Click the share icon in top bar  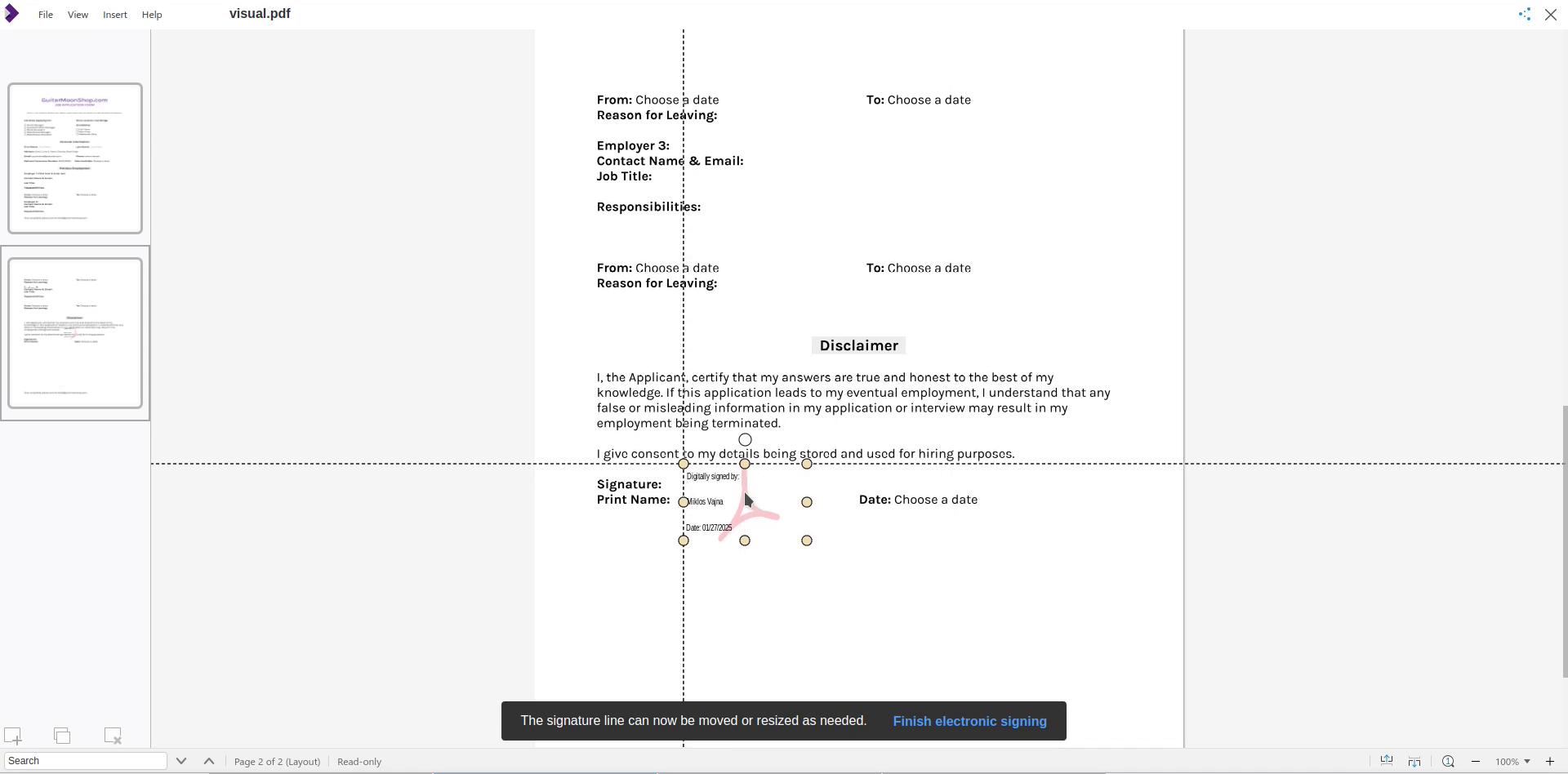click(x=1524, y=14)
